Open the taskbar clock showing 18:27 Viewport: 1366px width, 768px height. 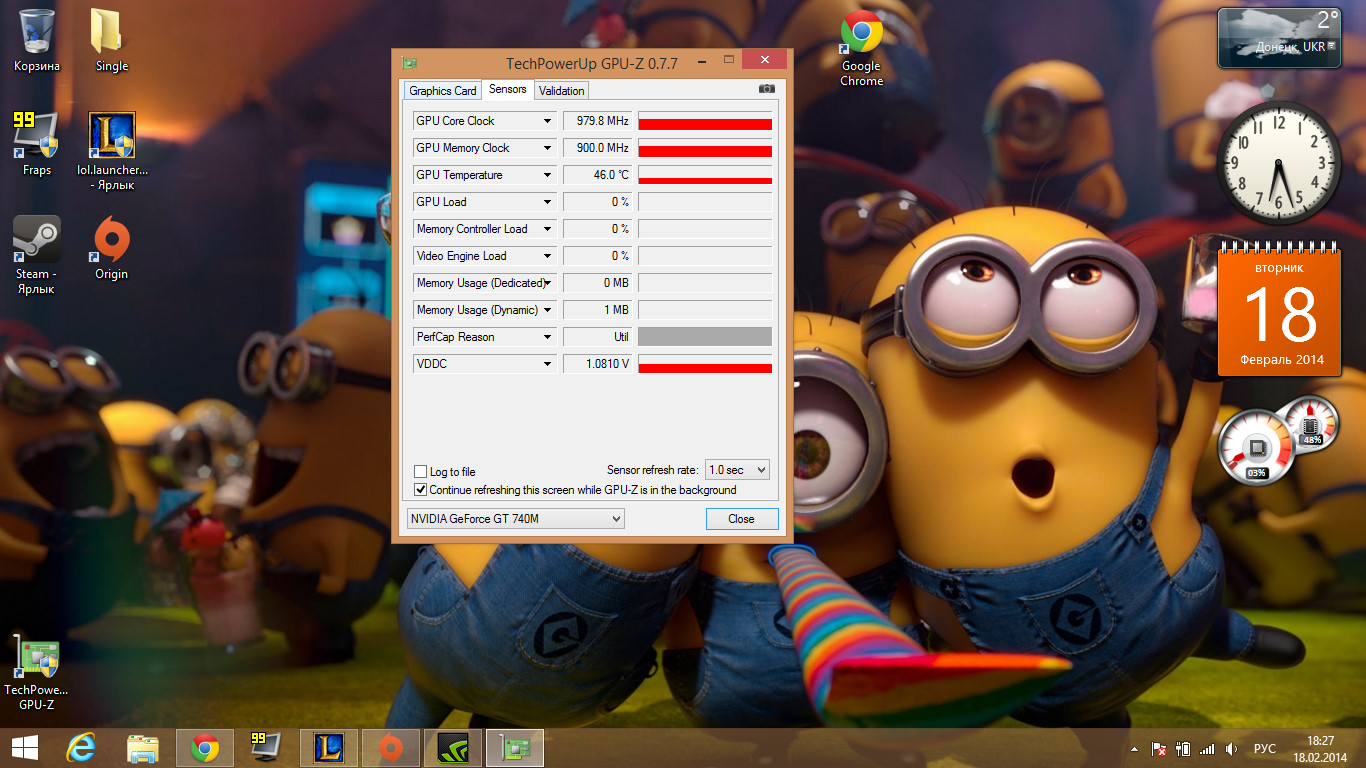1320,748
